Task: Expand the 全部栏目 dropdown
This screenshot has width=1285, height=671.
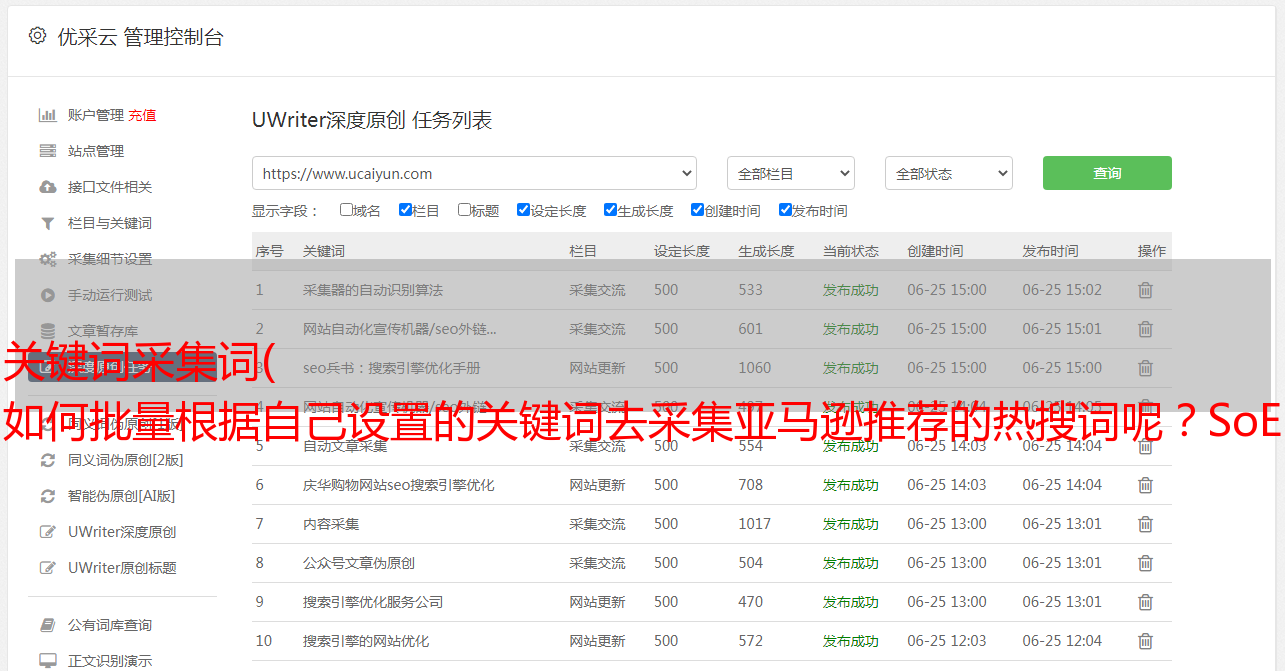Action: (790, 173)
